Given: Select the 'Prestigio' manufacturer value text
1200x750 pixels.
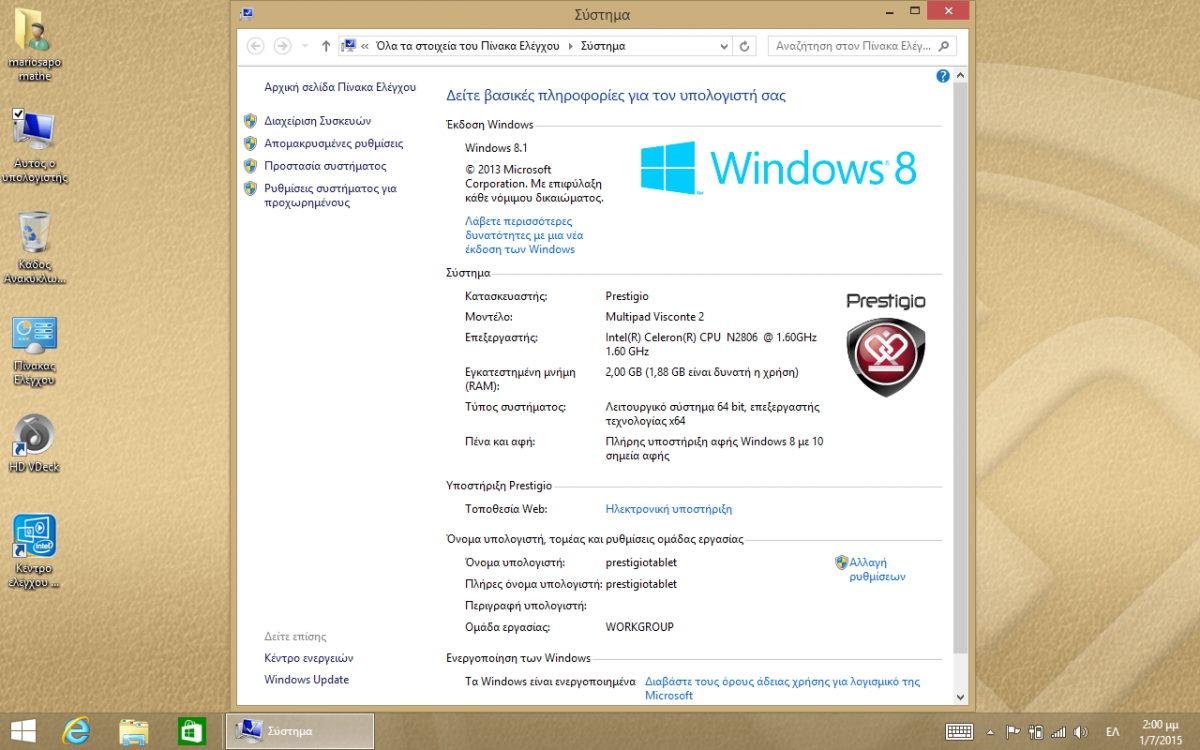Looking at the screenshot, I should click(x=627, y=296).
